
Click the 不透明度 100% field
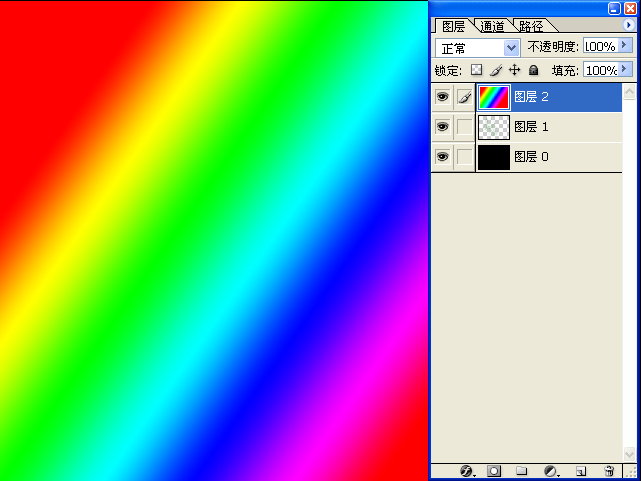601,46
